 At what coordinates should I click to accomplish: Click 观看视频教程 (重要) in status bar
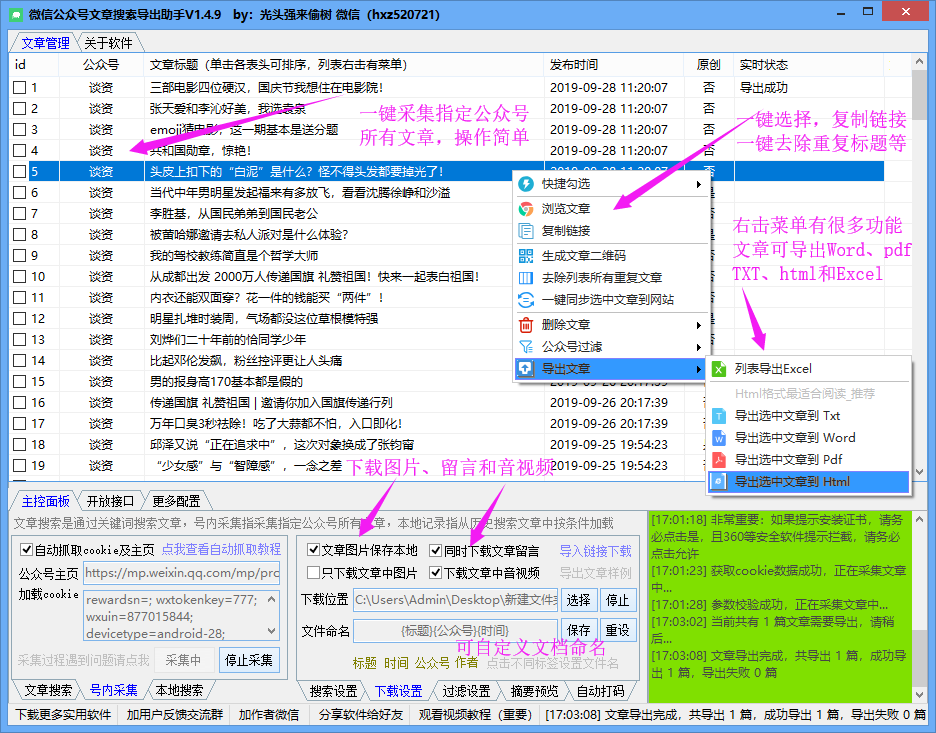(475, 714)
